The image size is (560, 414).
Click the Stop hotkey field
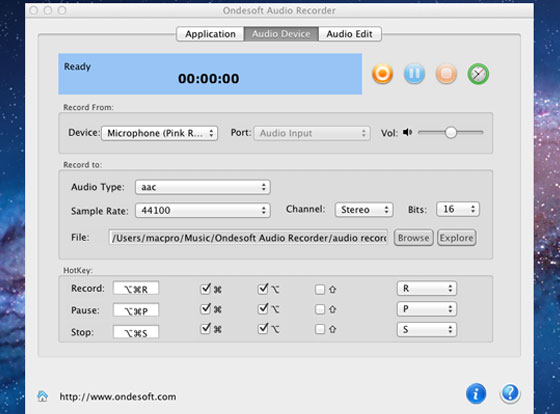(136, 332)
